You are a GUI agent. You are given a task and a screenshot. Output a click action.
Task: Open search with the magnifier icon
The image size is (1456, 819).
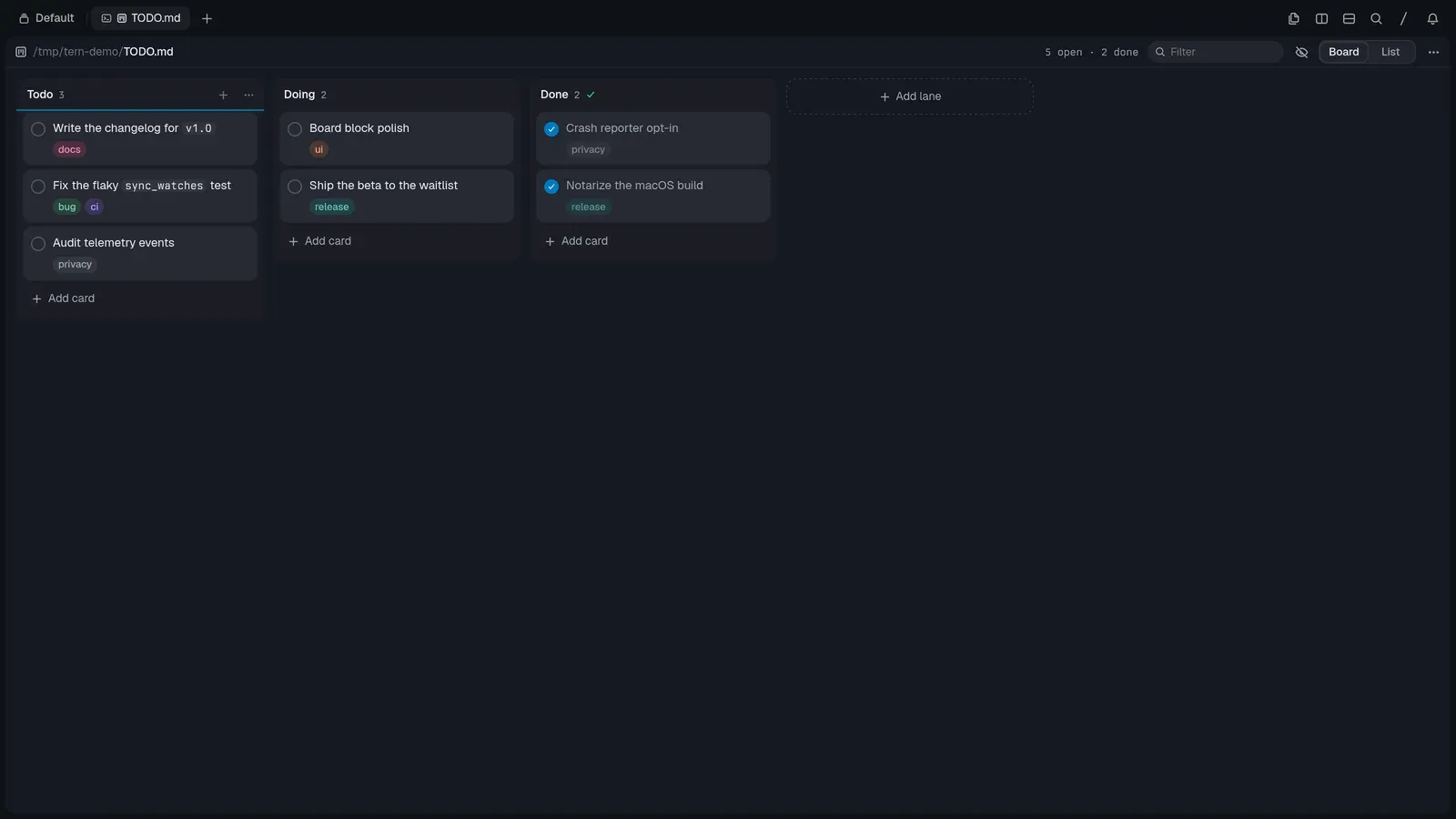1376,18
